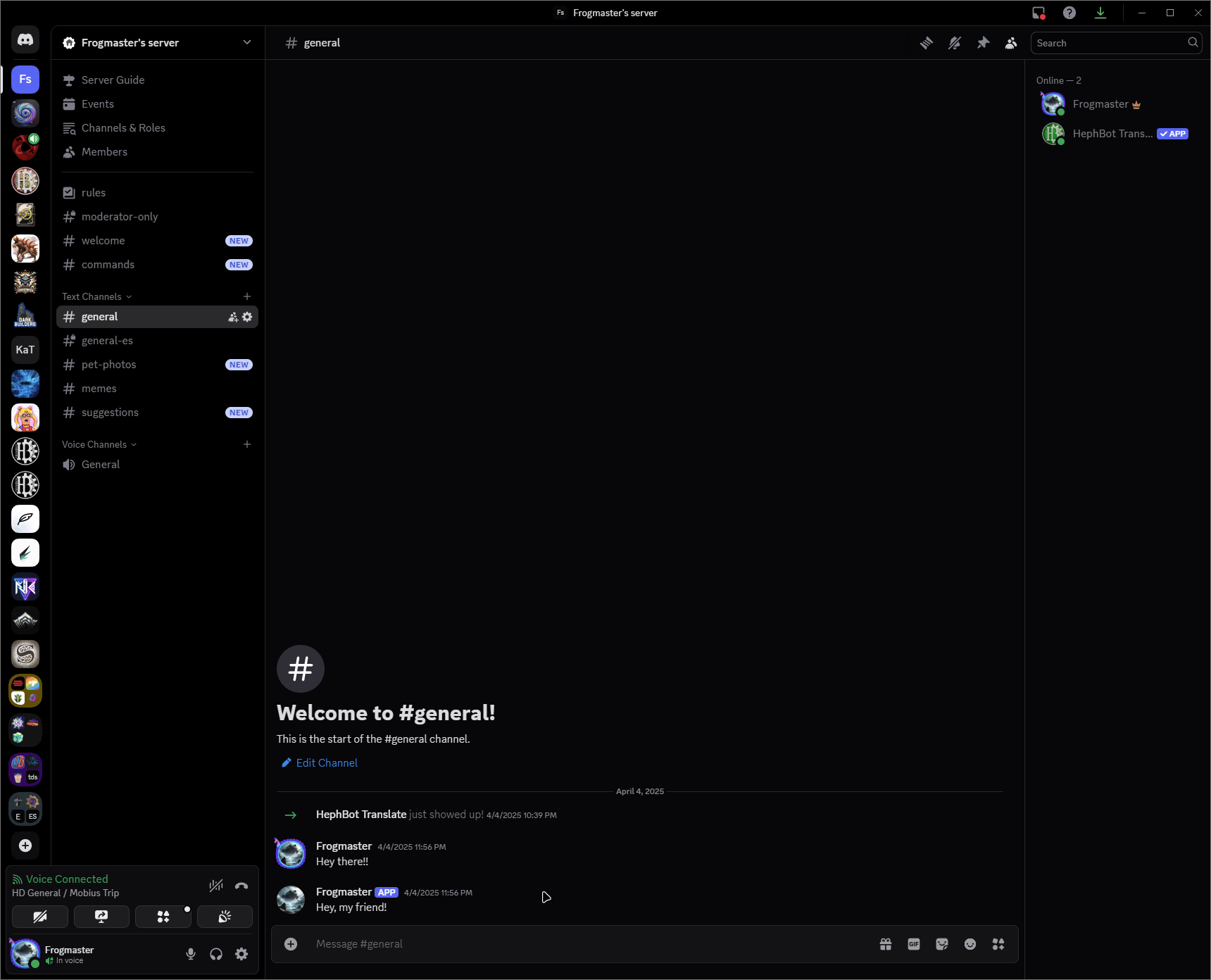
Task: Open Channels & Roles
Action: point(123,128)
